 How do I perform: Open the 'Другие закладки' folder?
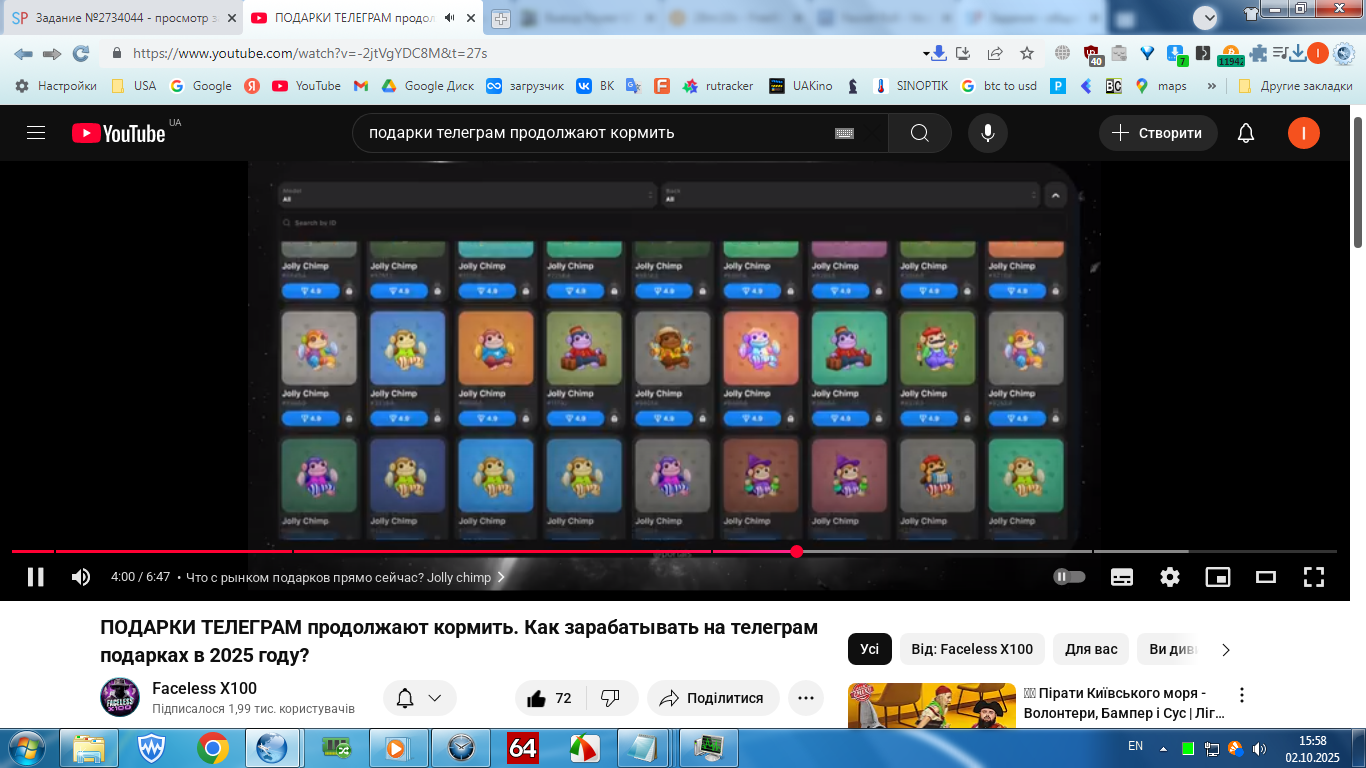[x=1295, y=86]
